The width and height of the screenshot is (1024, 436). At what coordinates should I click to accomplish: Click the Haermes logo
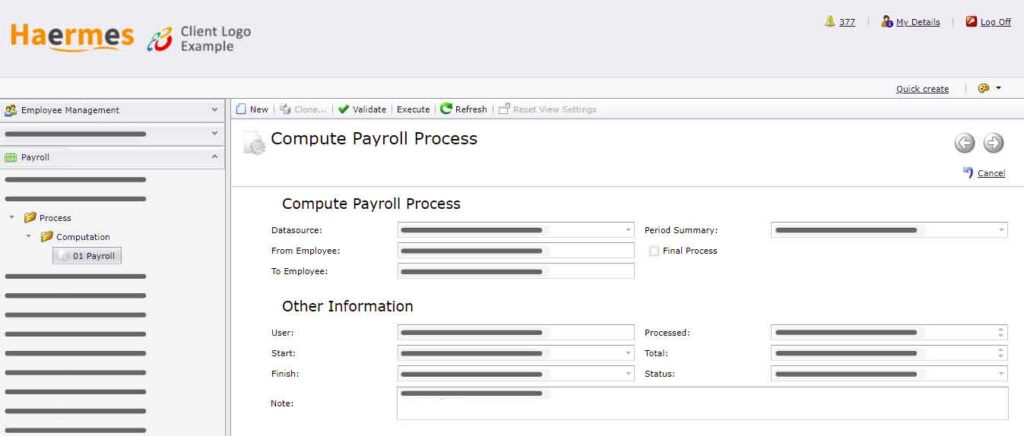pyautogui.click(x=72, y=37)
